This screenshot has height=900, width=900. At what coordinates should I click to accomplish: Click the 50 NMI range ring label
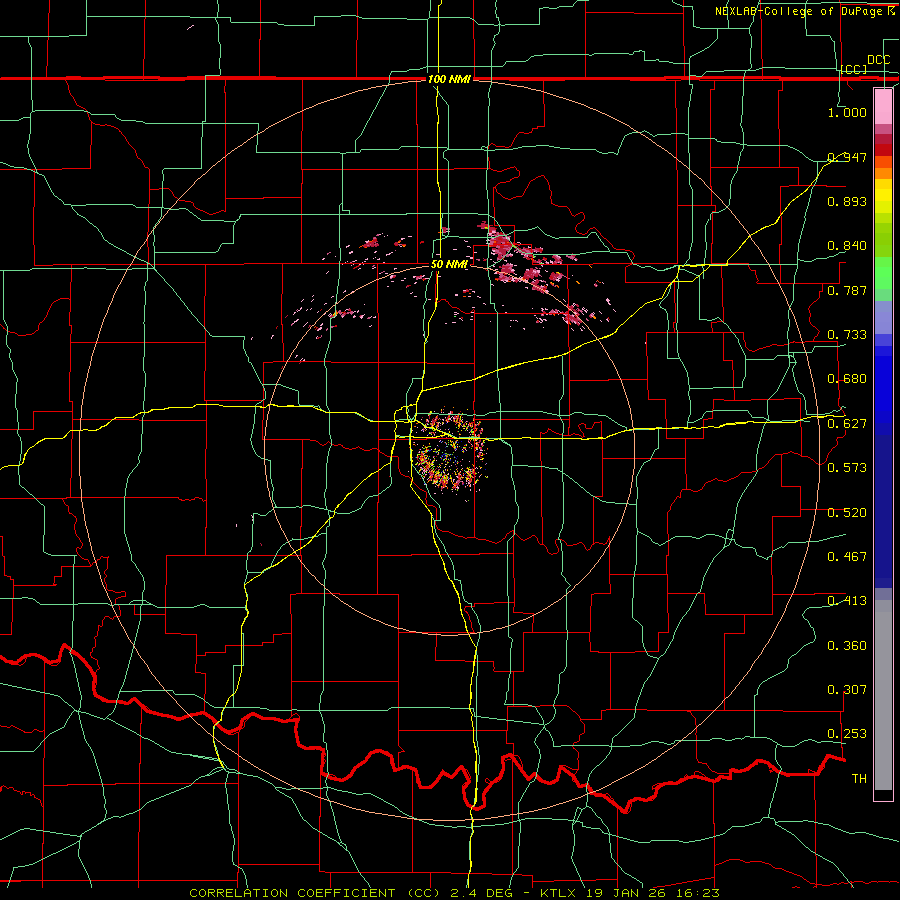[449, 264]
